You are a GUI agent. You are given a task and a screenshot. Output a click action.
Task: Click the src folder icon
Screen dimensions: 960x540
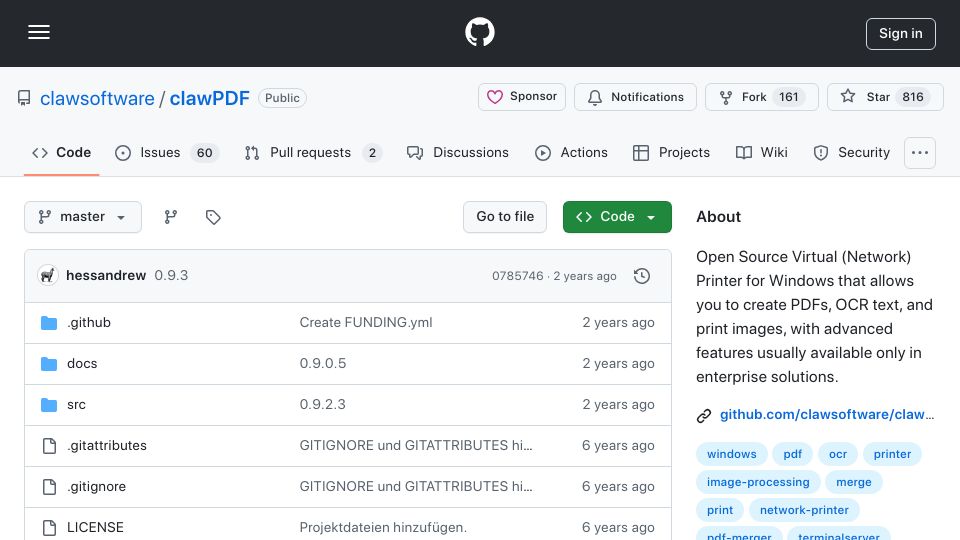tap(49, 405)
